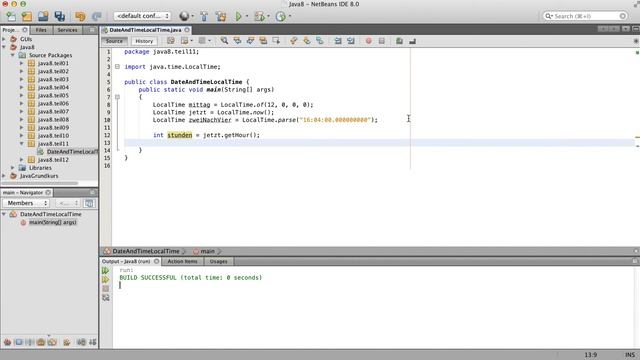Click the yellow Re-run with different parameters icon

coord(106,280)
